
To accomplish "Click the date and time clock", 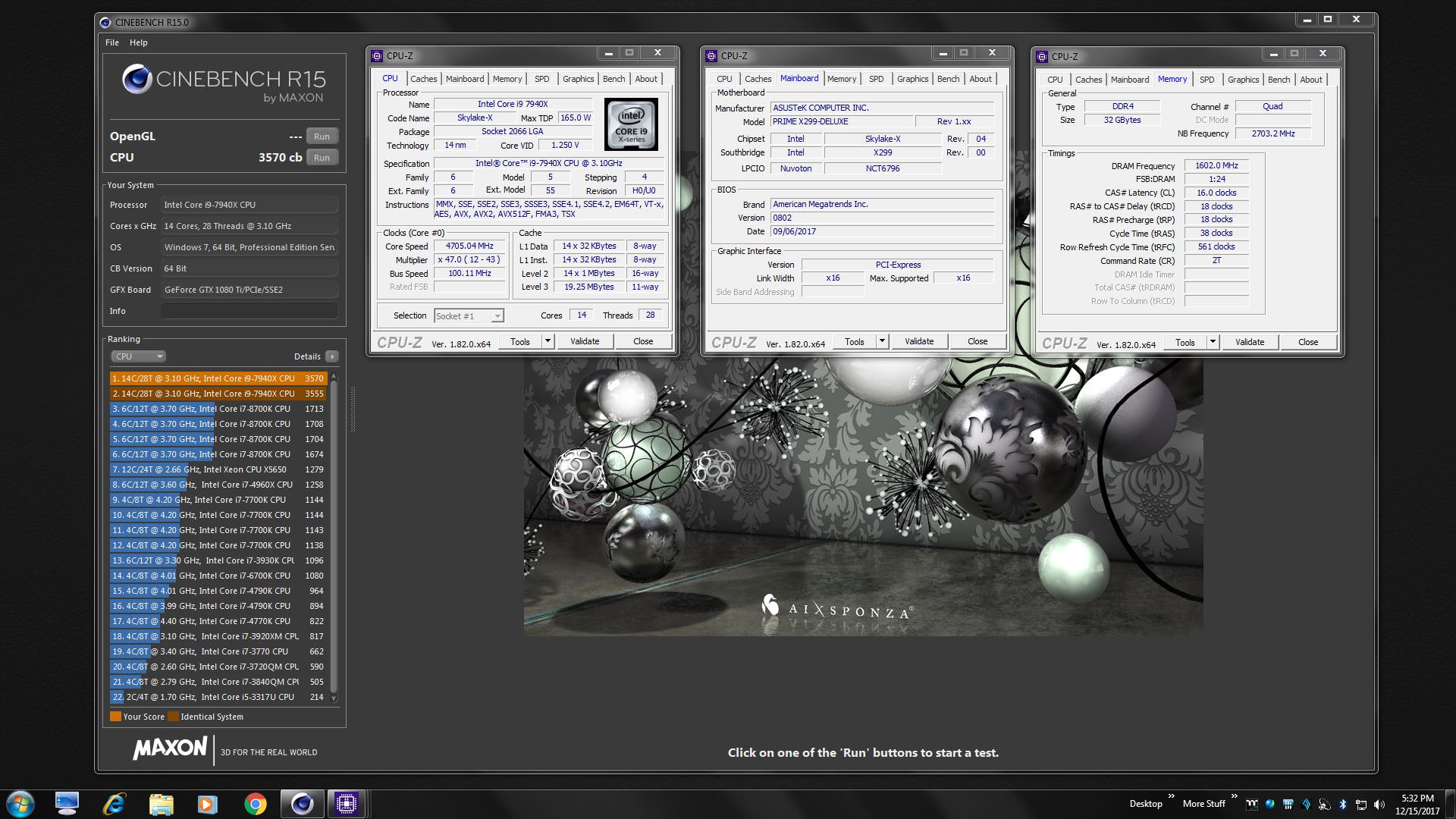I will [1417, 805].
